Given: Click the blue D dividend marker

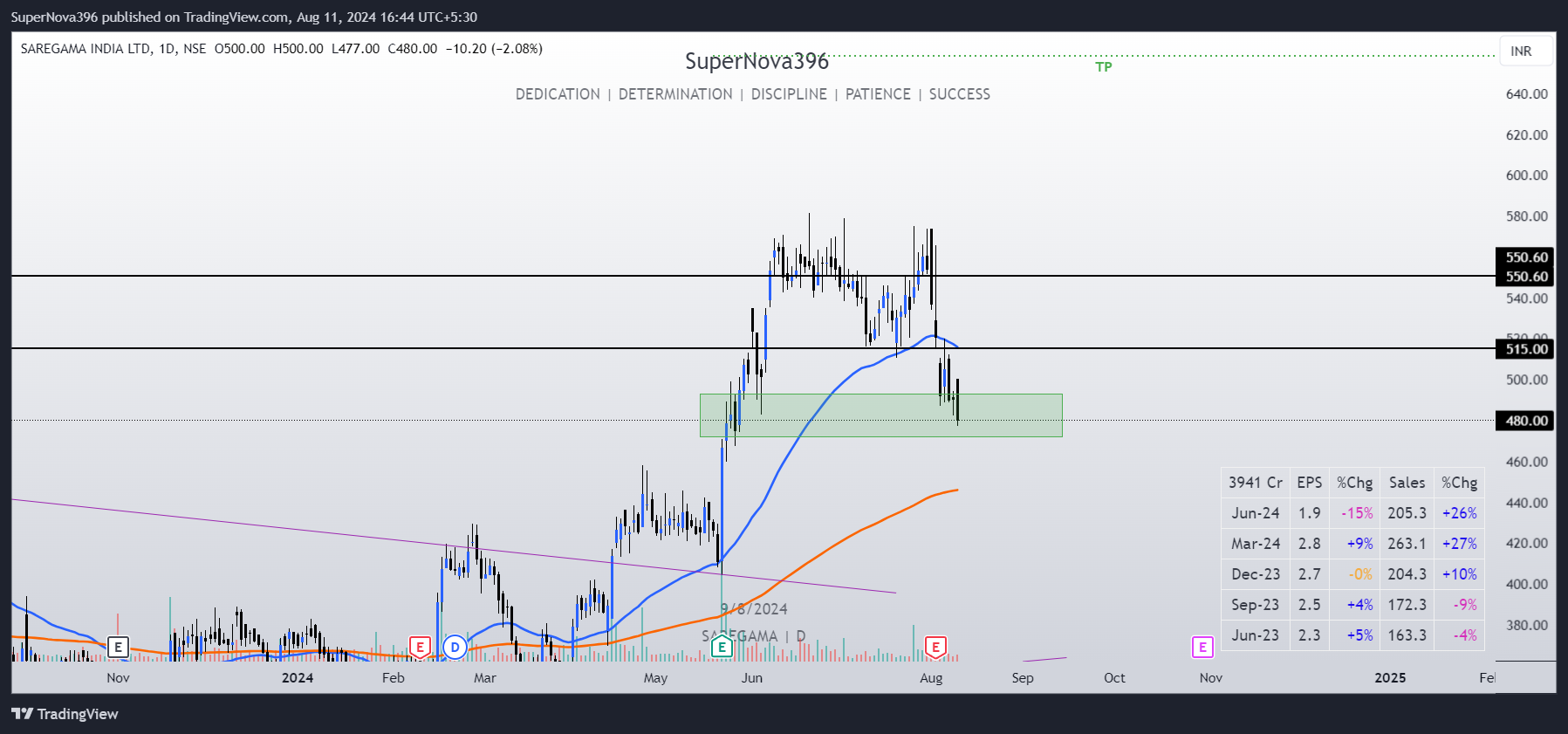Looking at the screenshot, I should coord(455,647).
